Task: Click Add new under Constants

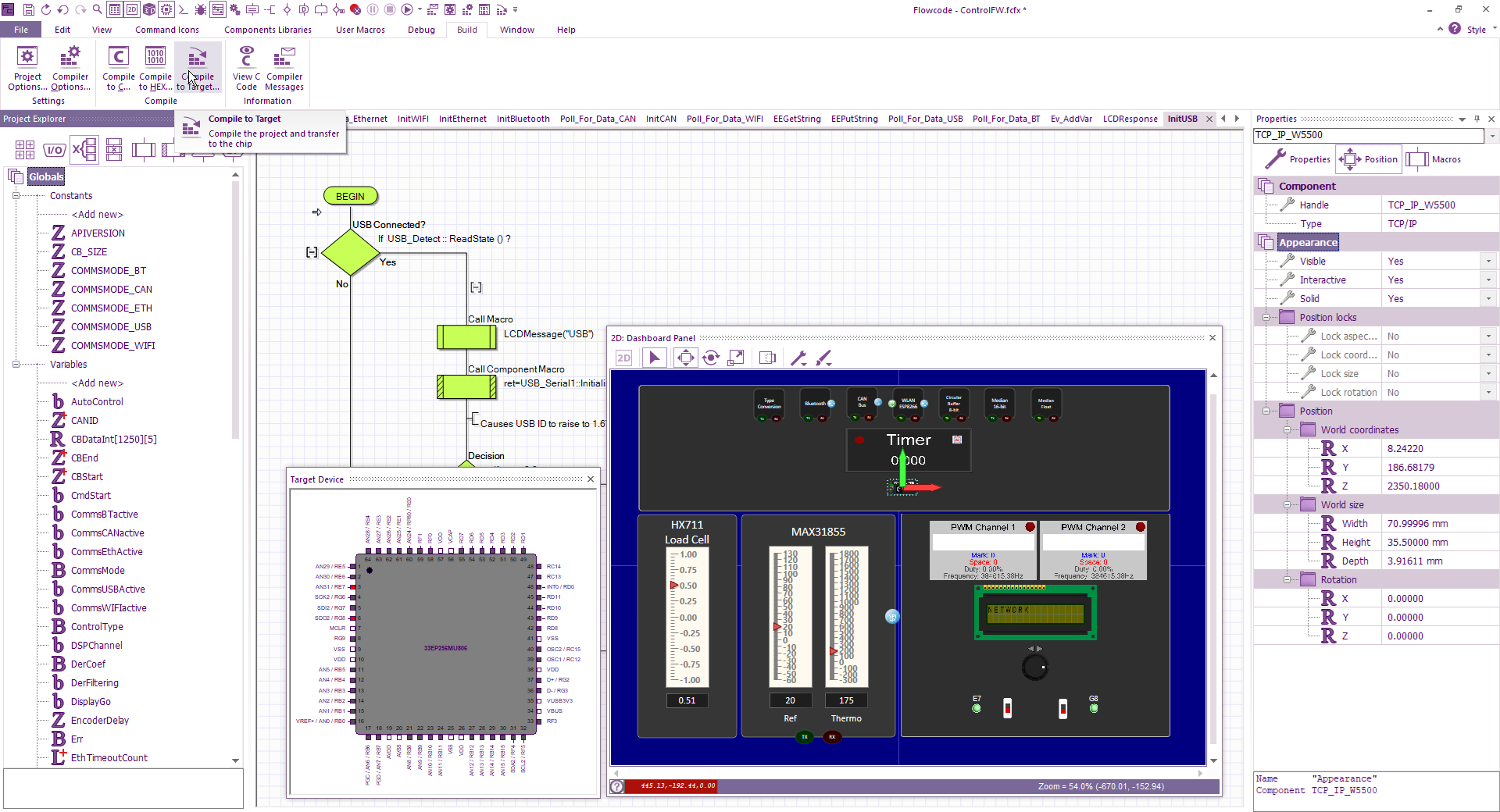Action: (x=98, y=215)
